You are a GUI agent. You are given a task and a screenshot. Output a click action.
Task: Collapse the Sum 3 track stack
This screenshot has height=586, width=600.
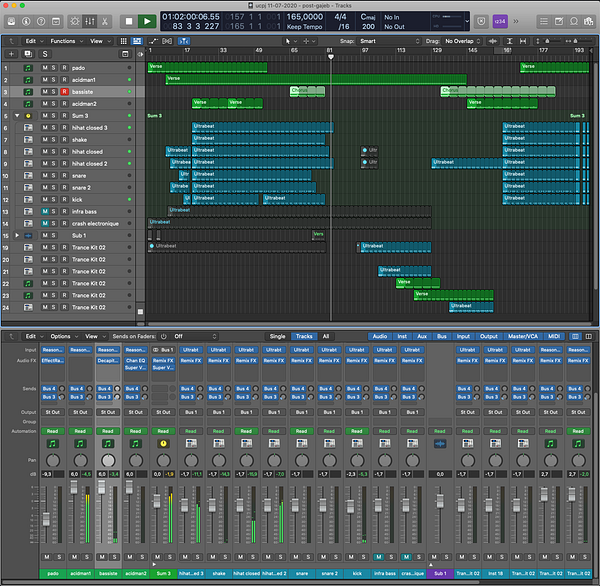tap(17, 116)
